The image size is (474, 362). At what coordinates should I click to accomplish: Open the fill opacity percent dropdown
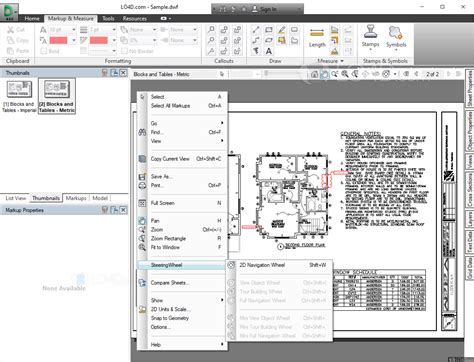[154, 40]
